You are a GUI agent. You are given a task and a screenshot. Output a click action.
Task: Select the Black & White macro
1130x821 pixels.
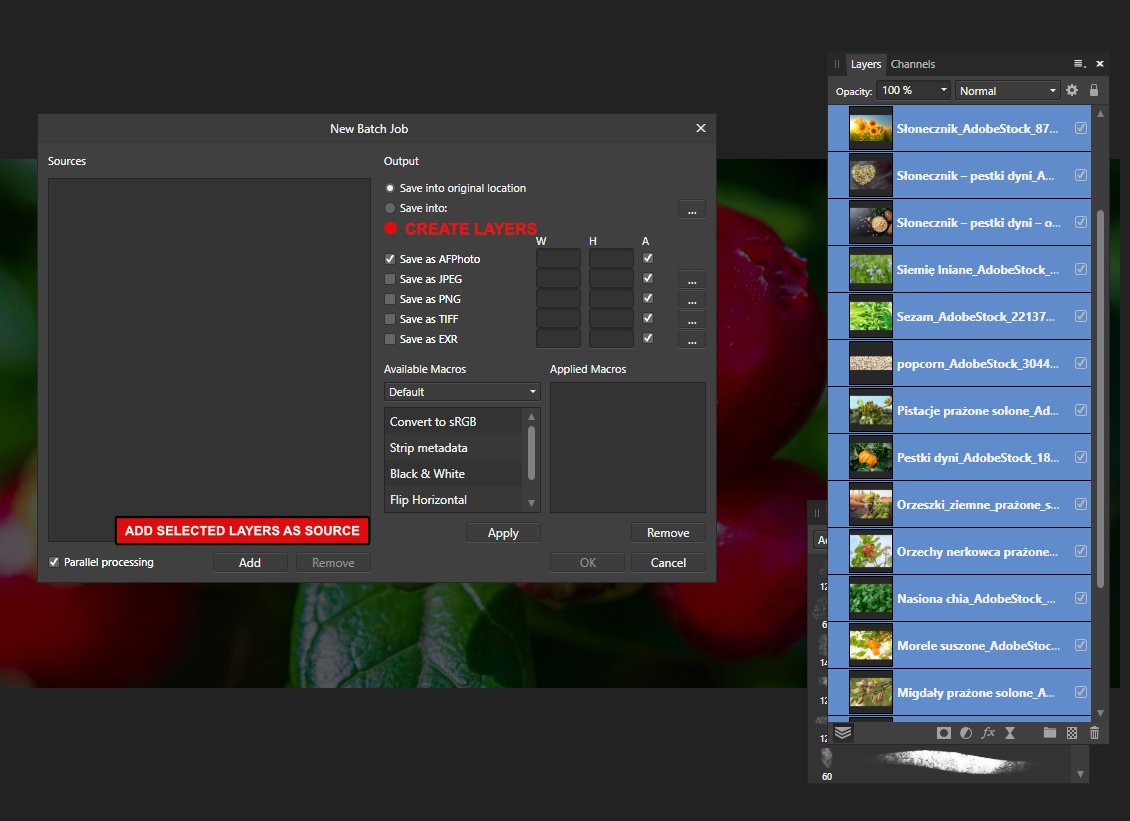point(427,474)
